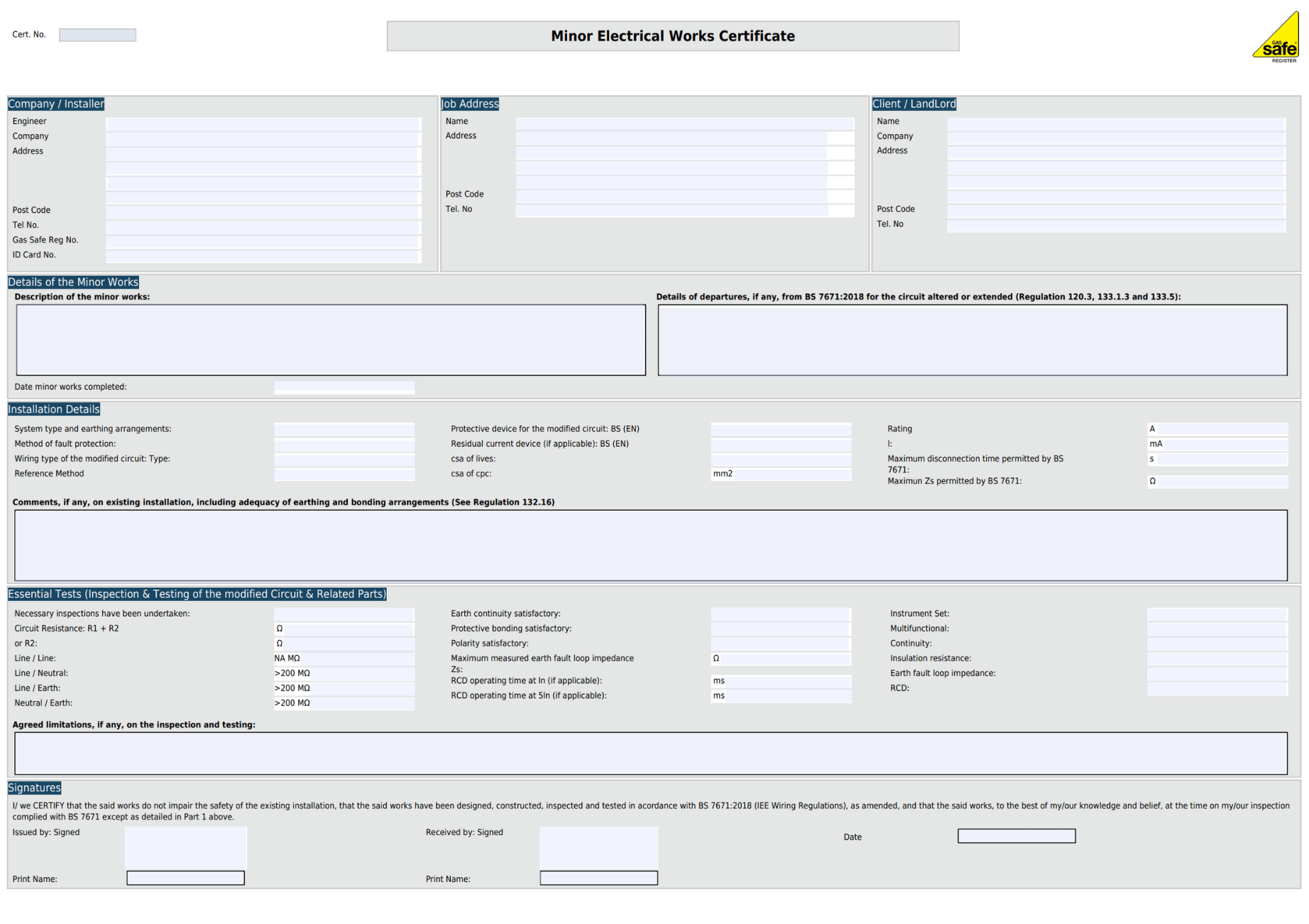1309x924 pixels.
Task: Click the details of departures text box
Action: pyautogui.click(x=972, y=340)
